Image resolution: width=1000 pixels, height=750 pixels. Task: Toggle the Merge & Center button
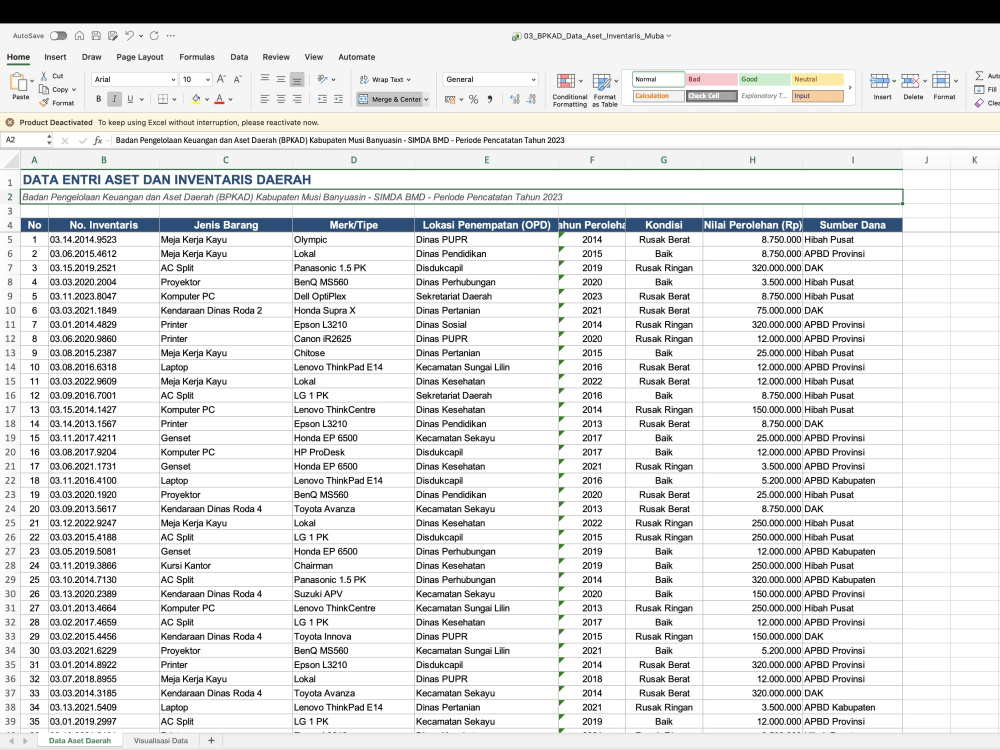390,99
